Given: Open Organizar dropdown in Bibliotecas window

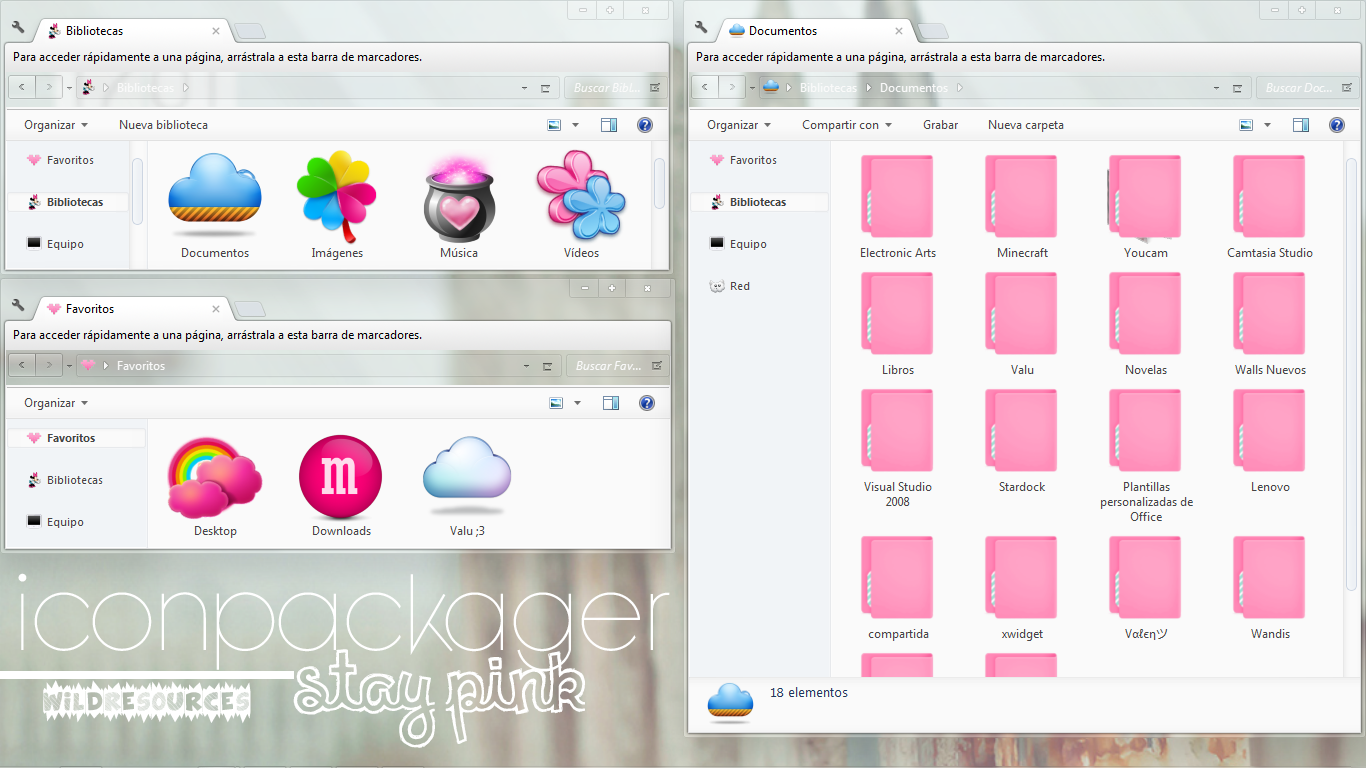Looking at the screenshot, I should pyautogui.click(x=56, y=125).
